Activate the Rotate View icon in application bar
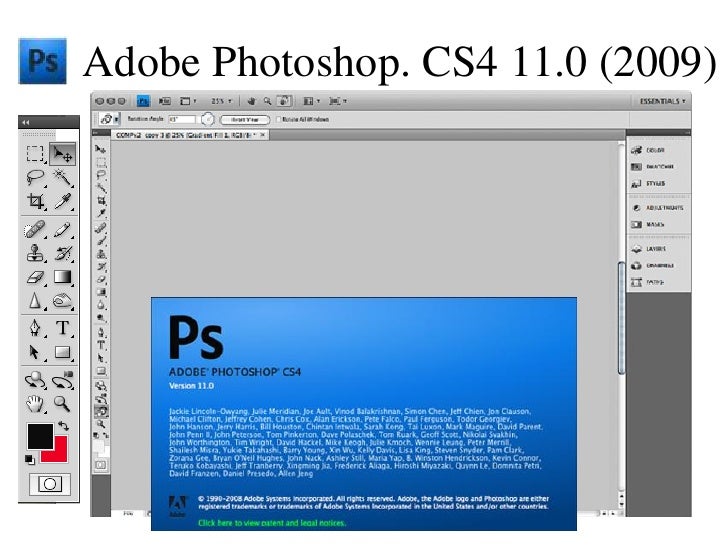The height and width of the screenshot is (546, 728). [x=284, y=101]
